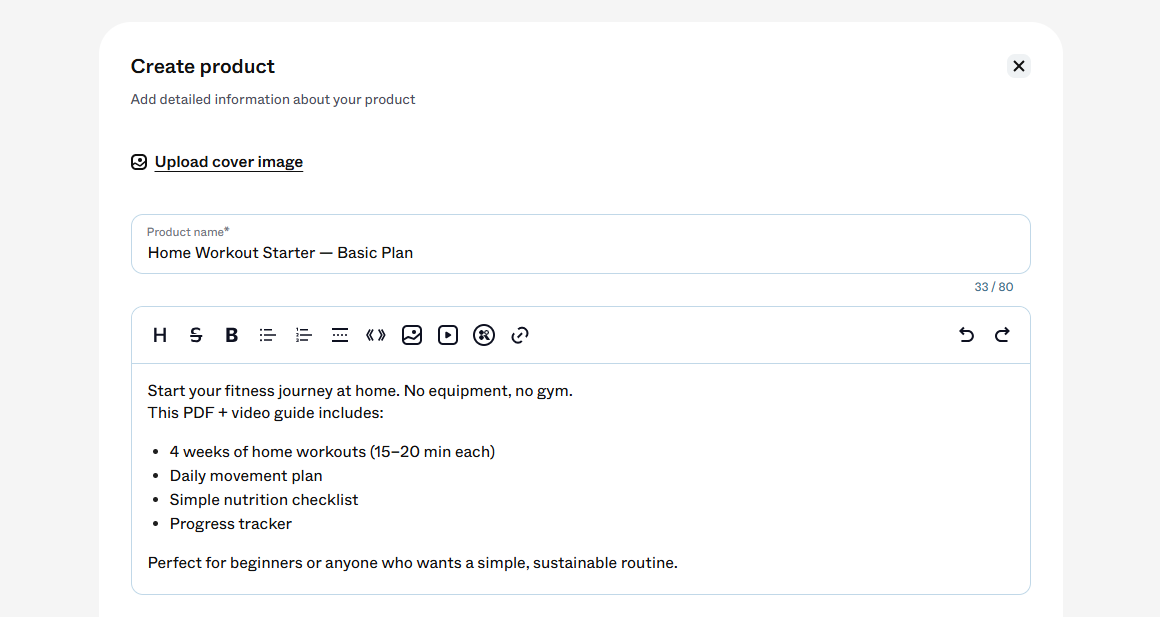This screenshot has width=1160, height=617.
Task: Toggle strikethrough formatting
Action: click(x=196, y=335)
